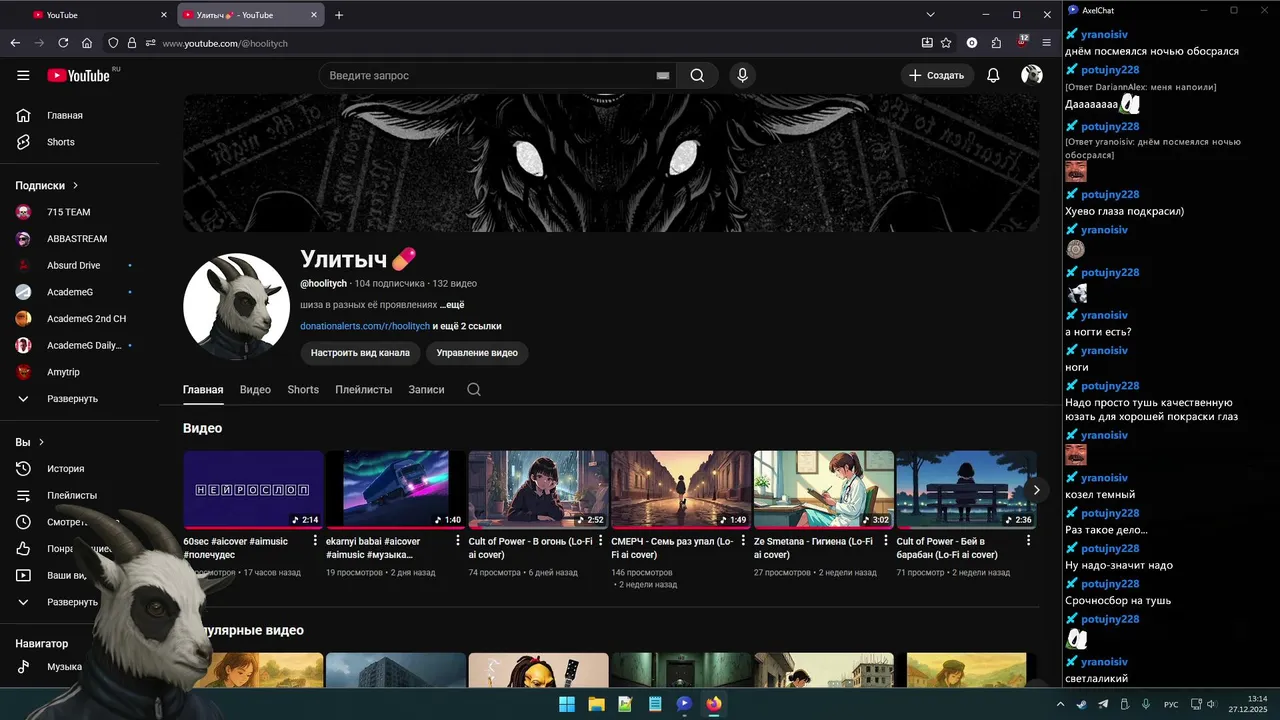Click the search magnifier button
The width and height of the screenshot is (1280, 720).
point(697,75)
